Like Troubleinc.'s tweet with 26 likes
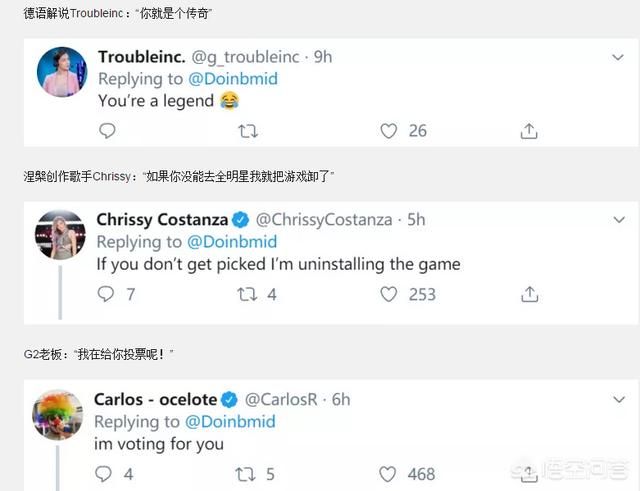This screenshot has height=491, width=640. click(x=389, y=131)
